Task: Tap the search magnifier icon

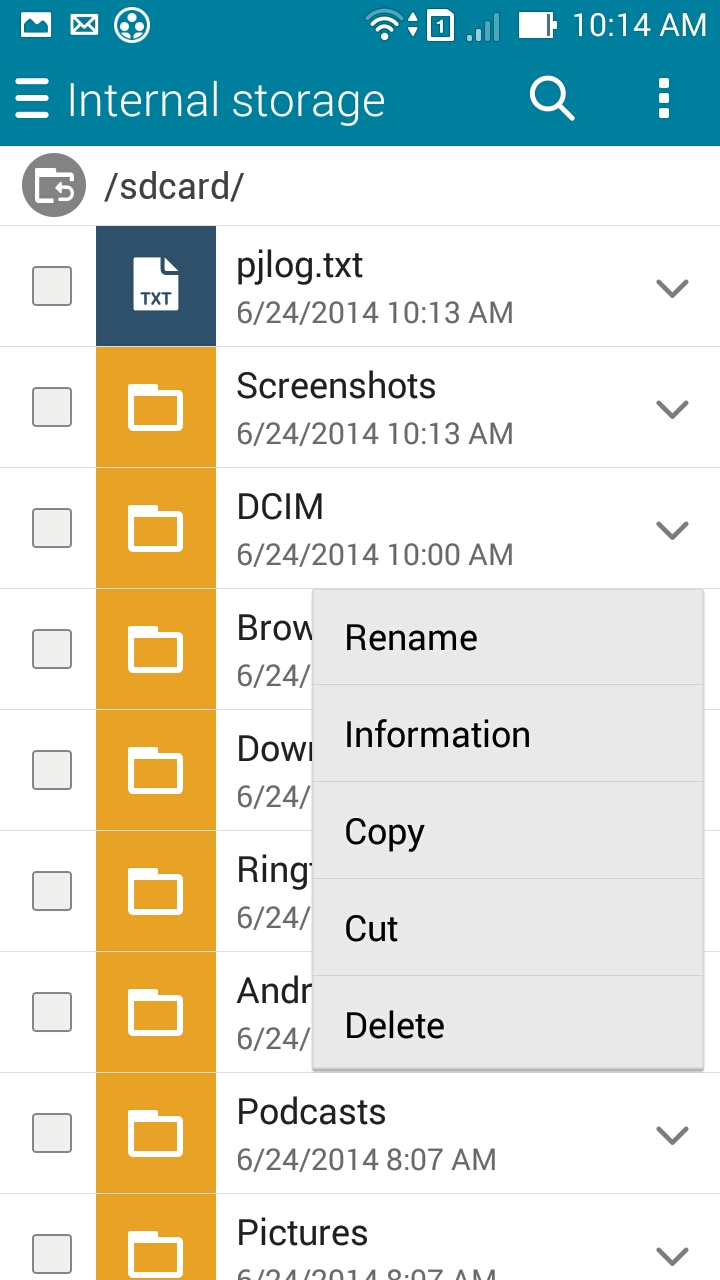Action: [x=551, y=99]
